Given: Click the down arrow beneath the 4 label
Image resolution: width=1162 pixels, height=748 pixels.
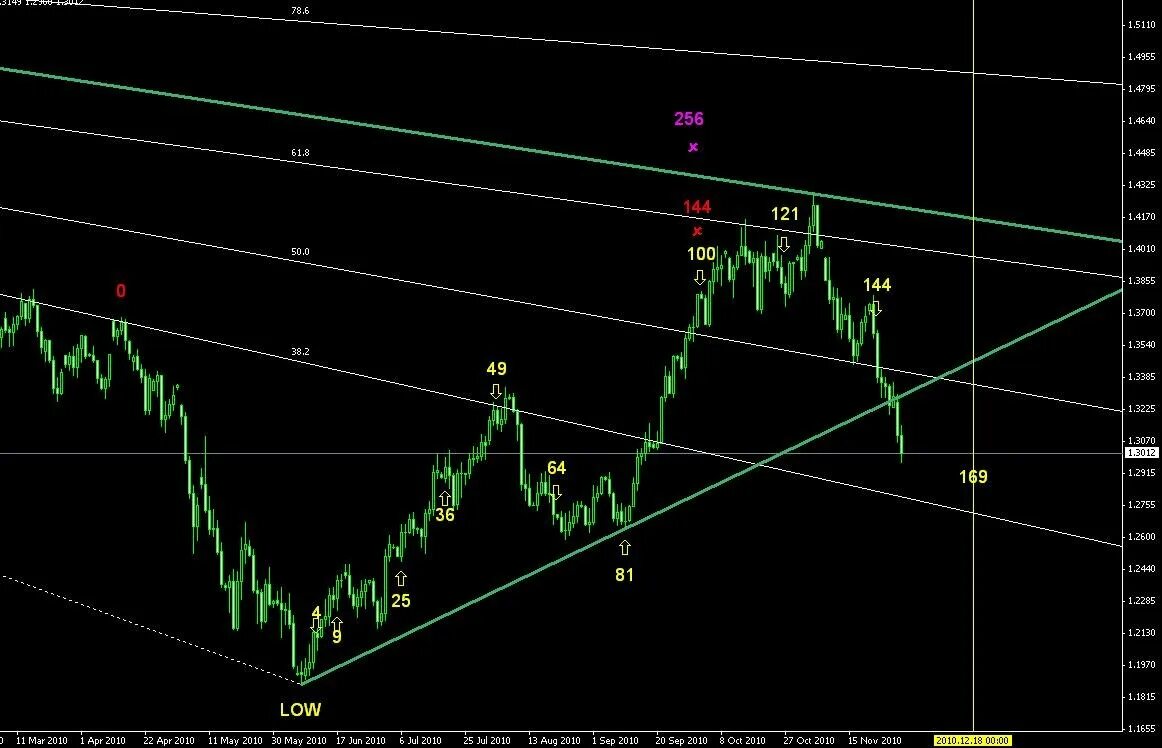Looking at the screenshot, I should point(316,626).
